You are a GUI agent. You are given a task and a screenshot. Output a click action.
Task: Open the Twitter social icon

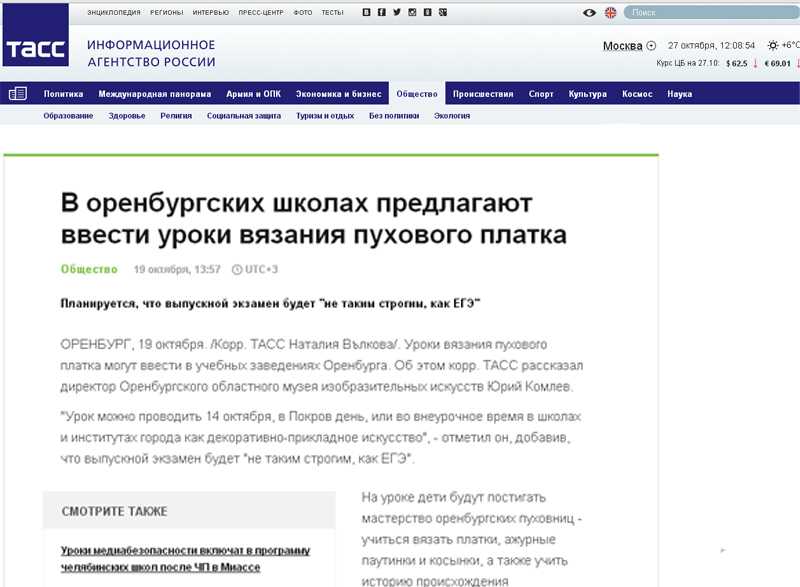point(397,12)
